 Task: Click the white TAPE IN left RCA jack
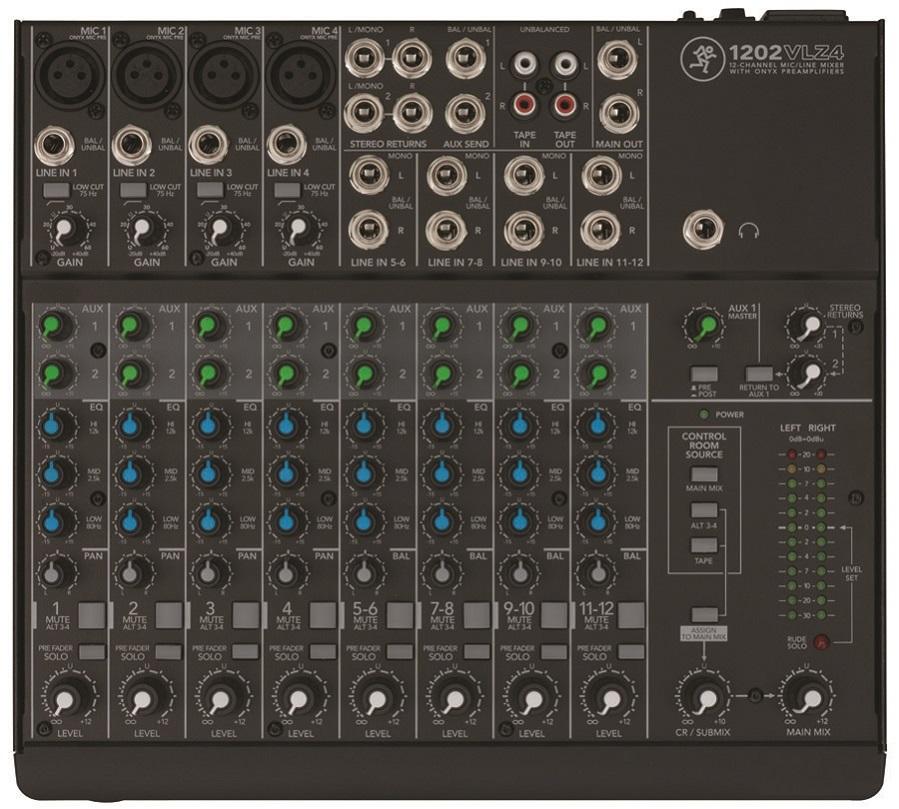(524, 64)
